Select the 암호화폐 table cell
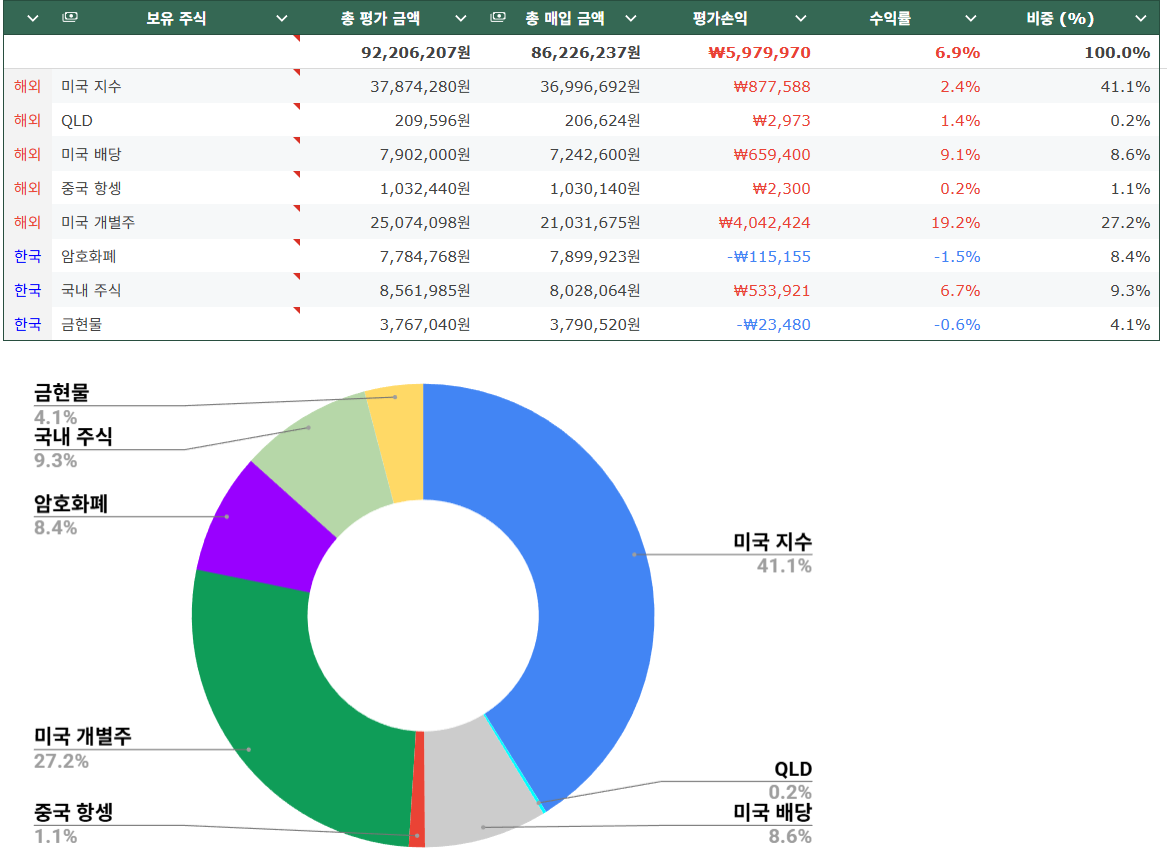Screen dimensions: 1167x862 coord(176,256)
